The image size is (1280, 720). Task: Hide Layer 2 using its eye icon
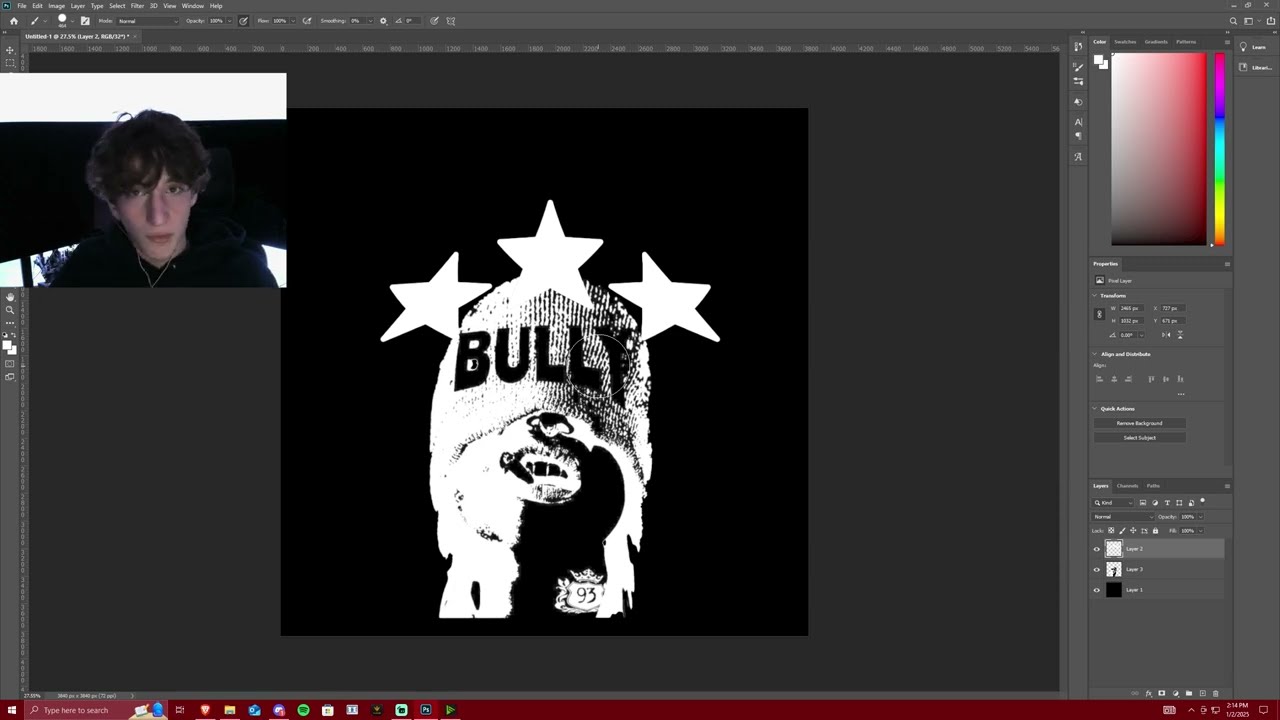click(x=1096, y=549)
